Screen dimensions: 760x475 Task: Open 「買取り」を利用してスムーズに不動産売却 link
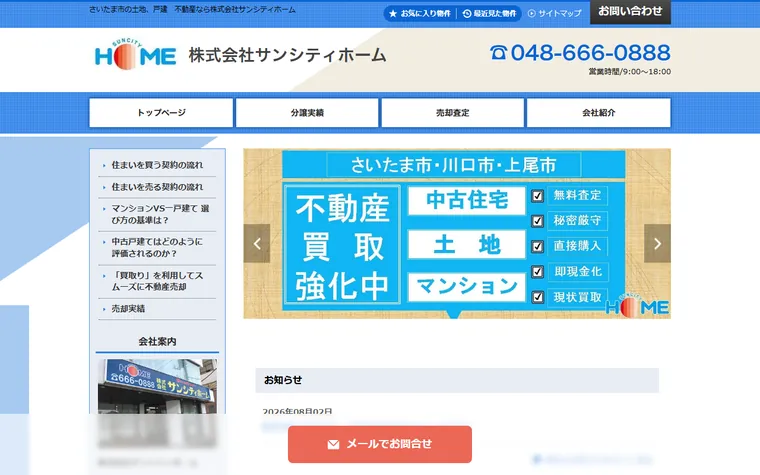(x=157, y=281)
